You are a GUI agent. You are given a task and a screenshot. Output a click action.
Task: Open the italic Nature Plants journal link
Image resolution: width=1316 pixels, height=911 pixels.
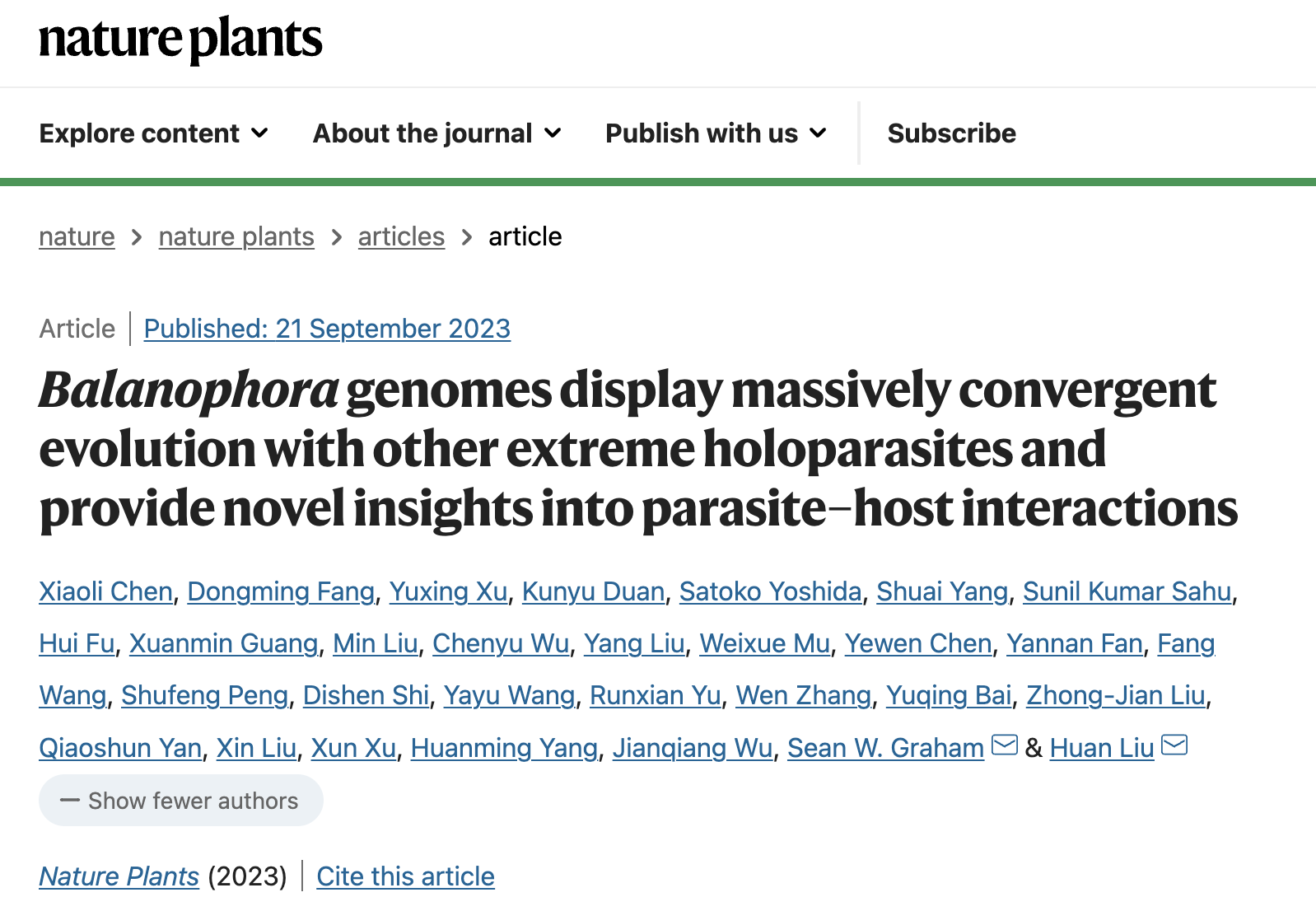tap(119, 876)
